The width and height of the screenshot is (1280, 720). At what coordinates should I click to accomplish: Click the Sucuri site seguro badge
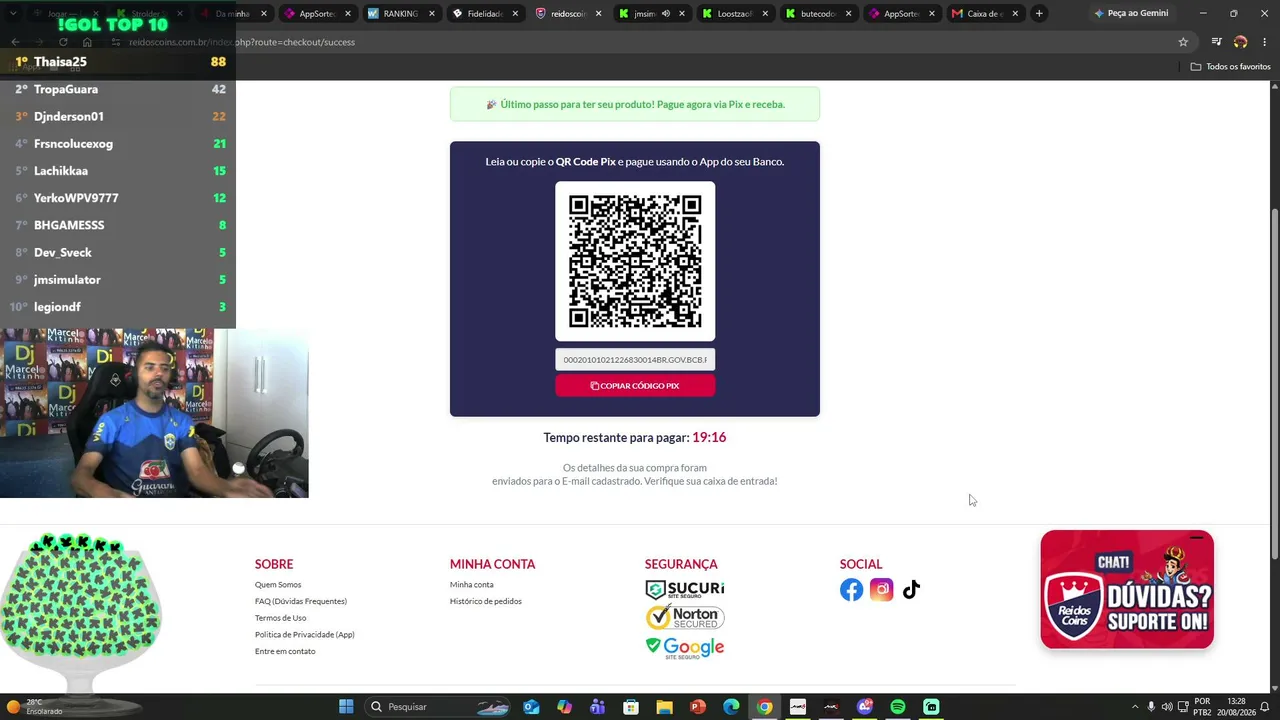(685, 590)
